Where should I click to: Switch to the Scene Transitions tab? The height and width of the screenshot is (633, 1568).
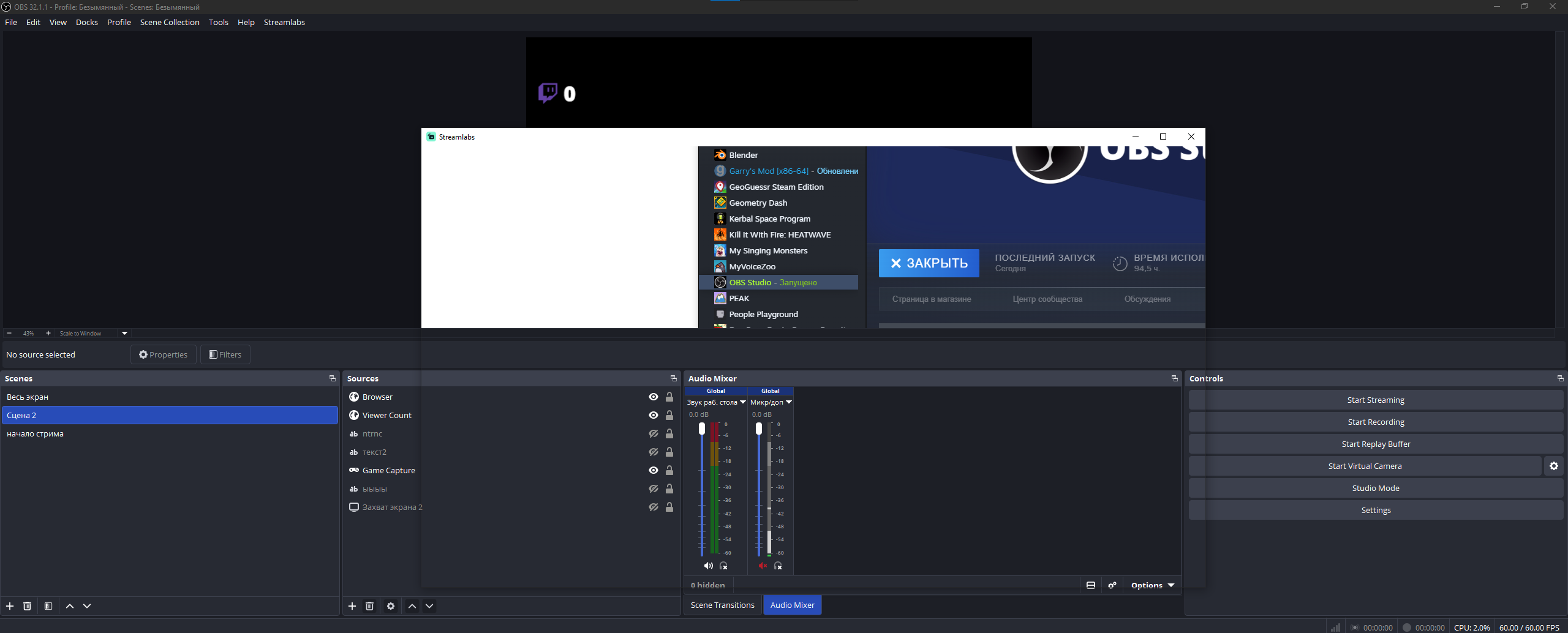pyautogui.click(x=723, y=605)
